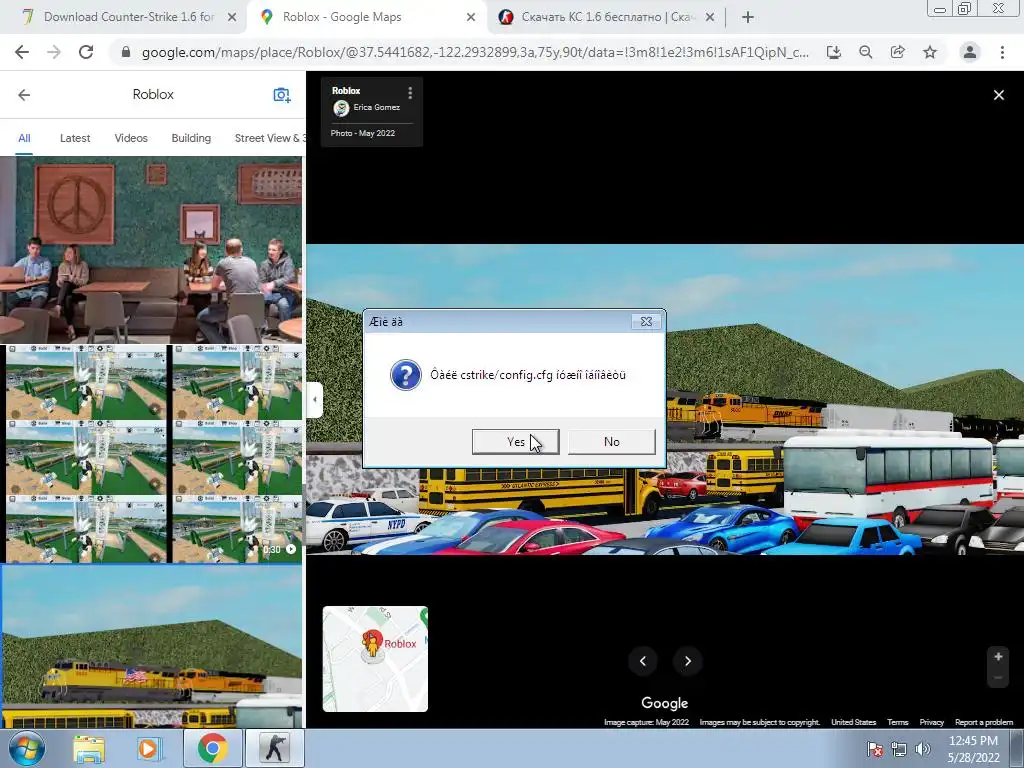Go back from the Roblox photos panel
1024x768 pixels.
click(x=24, y=95)
